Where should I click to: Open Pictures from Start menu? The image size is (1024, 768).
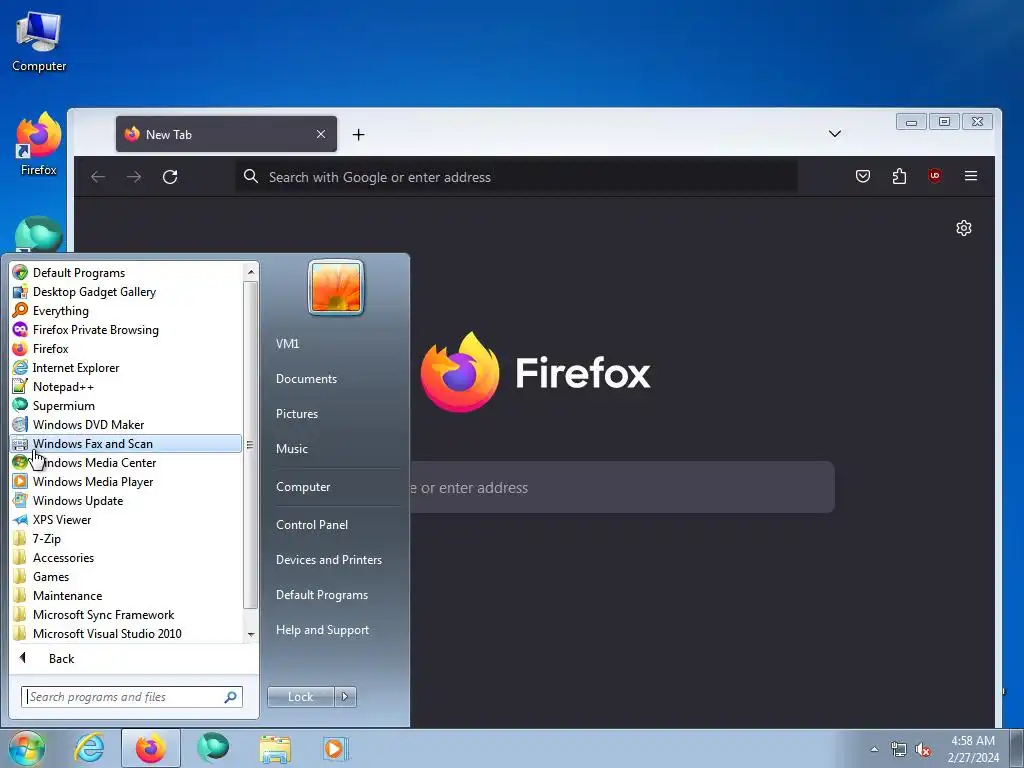click(296, 413)
